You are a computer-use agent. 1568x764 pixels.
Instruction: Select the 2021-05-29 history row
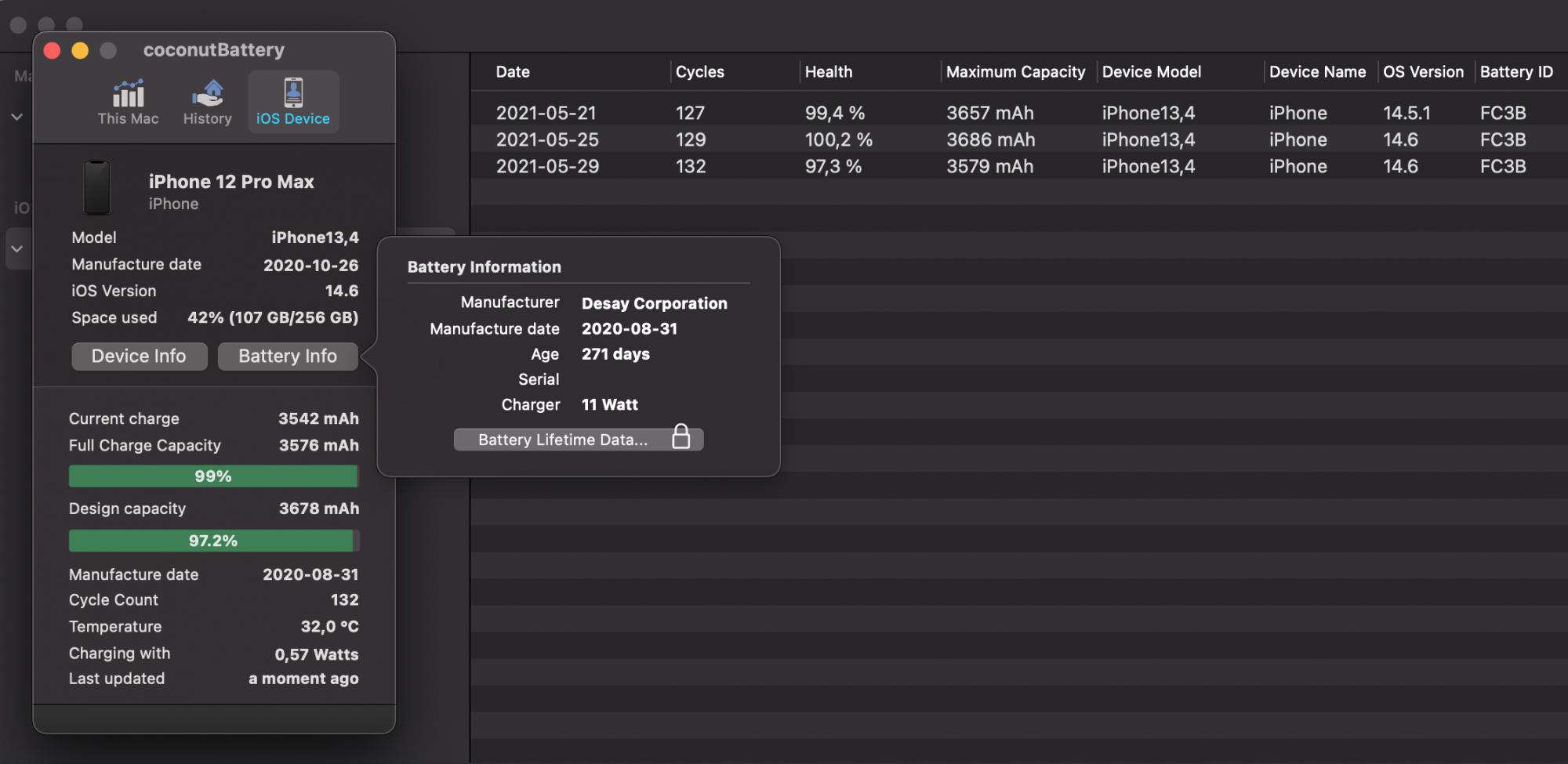(x=1019, y=166)
